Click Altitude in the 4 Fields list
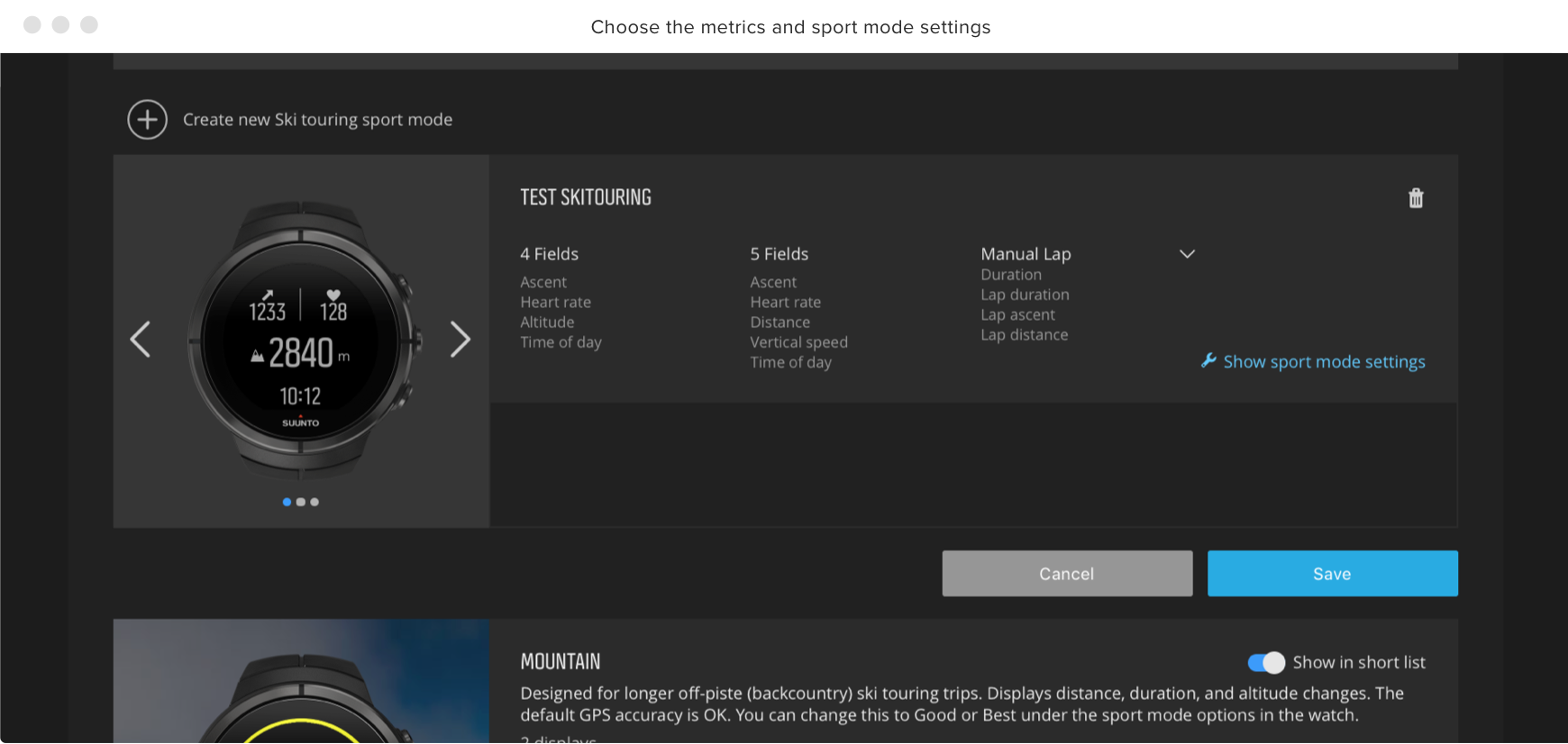The height and width of the screenshot is (744, 1568). [x=547, y=322]
